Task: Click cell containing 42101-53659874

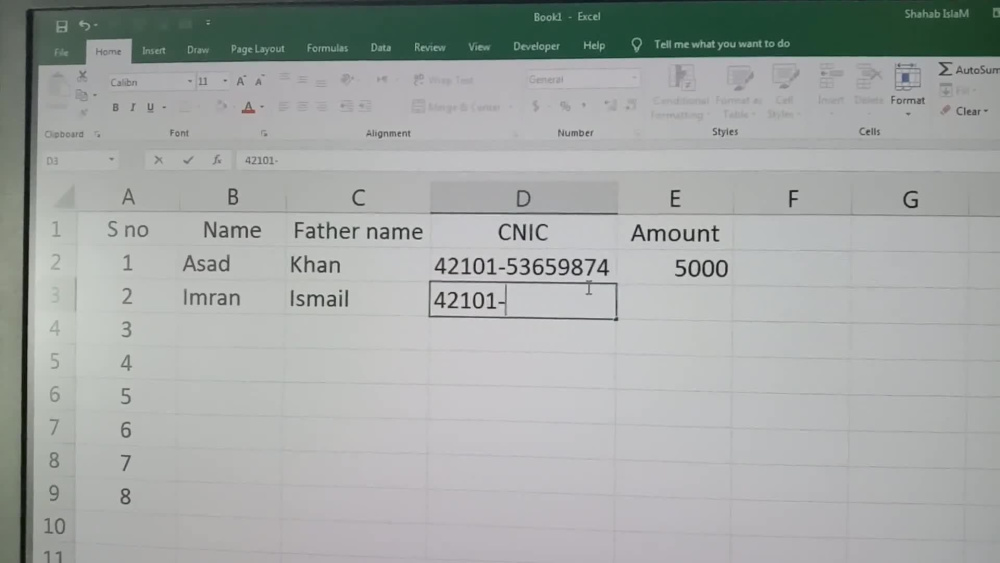Action: (x=522, y=267)
